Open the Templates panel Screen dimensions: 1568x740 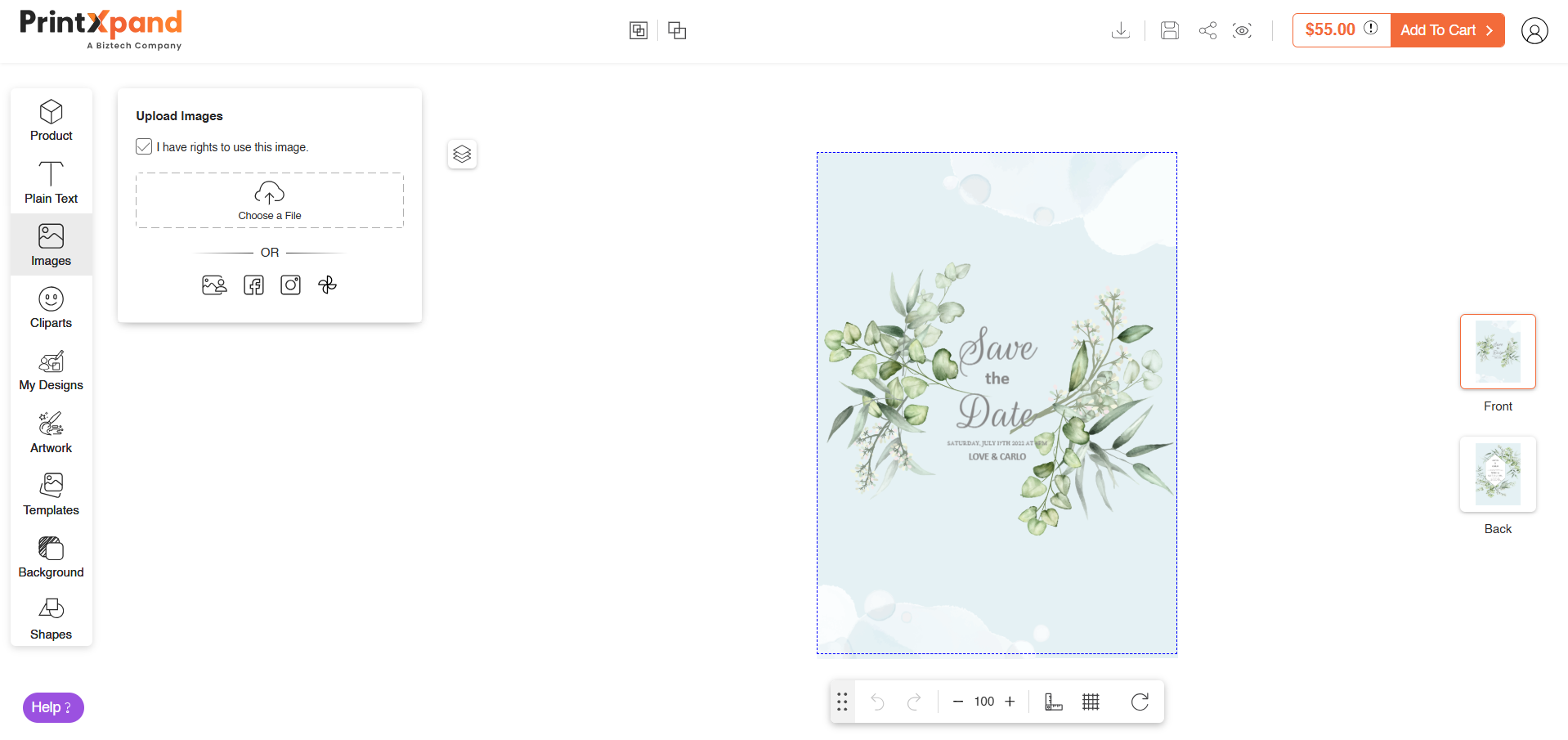coord(51,495)
